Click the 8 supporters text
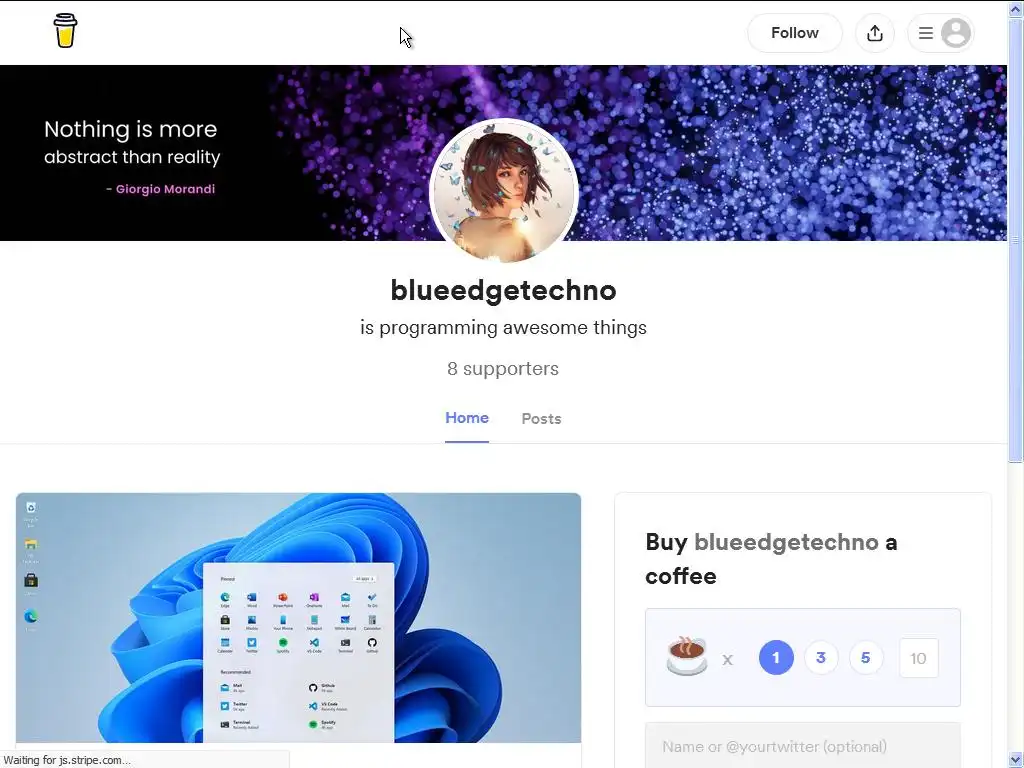The image size is (1024, 768). tap(503, 368)
